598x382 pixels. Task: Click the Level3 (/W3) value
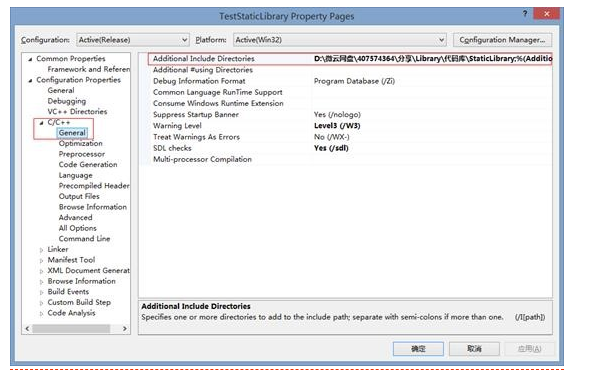pyautogui.click(x=337, y=126)
